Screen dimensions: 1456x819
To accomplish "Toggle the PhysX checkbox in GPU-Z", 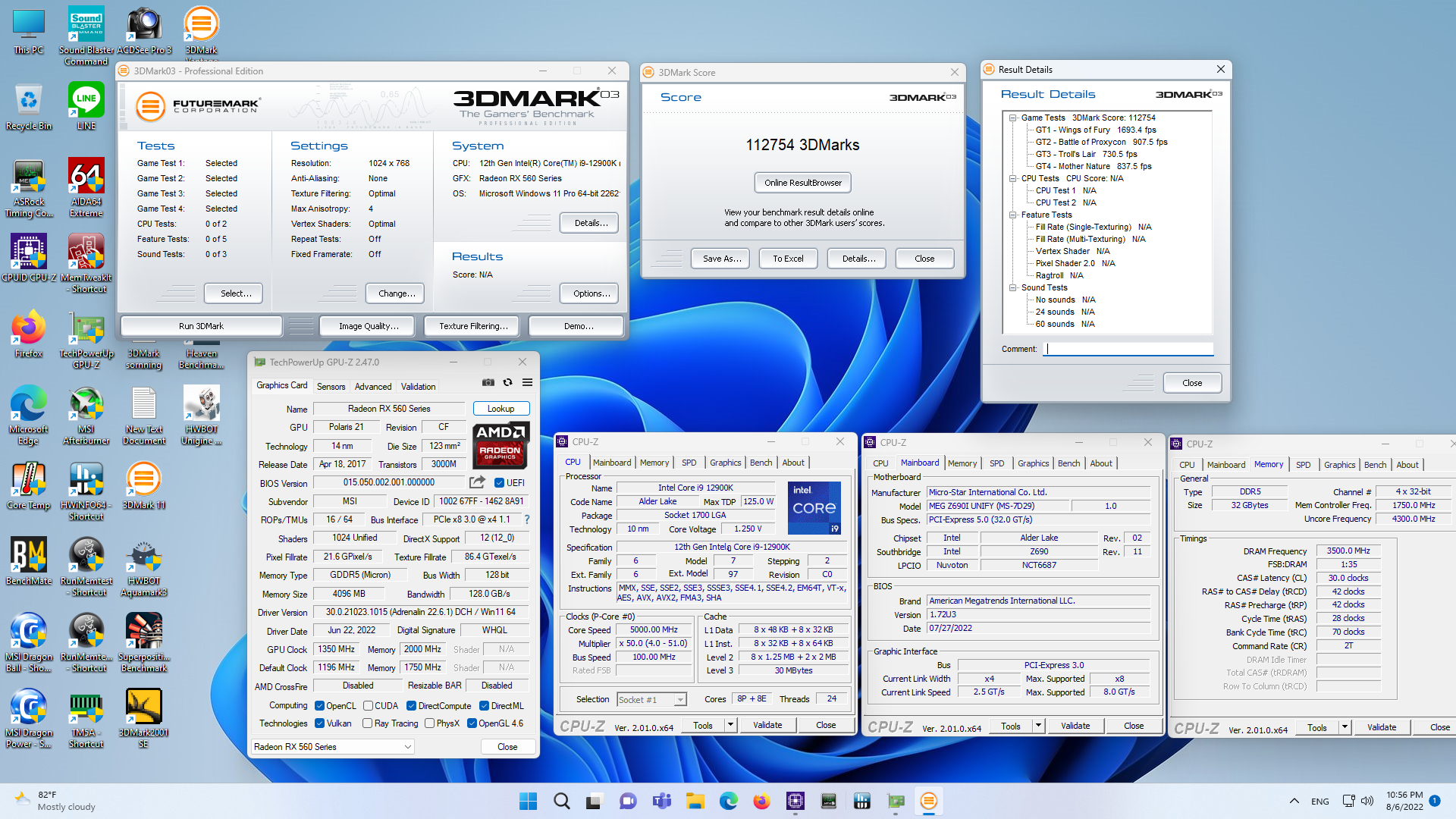I will tap(429, 723).
